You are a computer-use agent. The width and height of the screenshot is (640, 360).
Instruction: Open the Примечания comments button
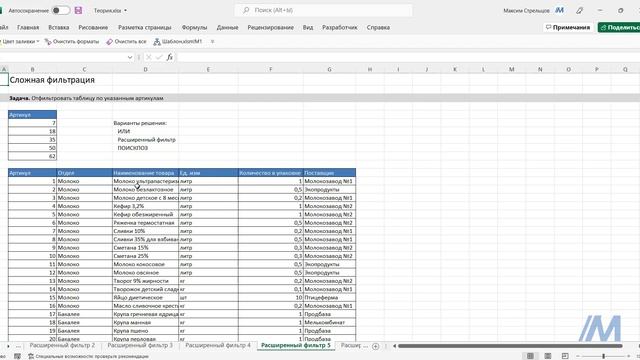[568, 27]
